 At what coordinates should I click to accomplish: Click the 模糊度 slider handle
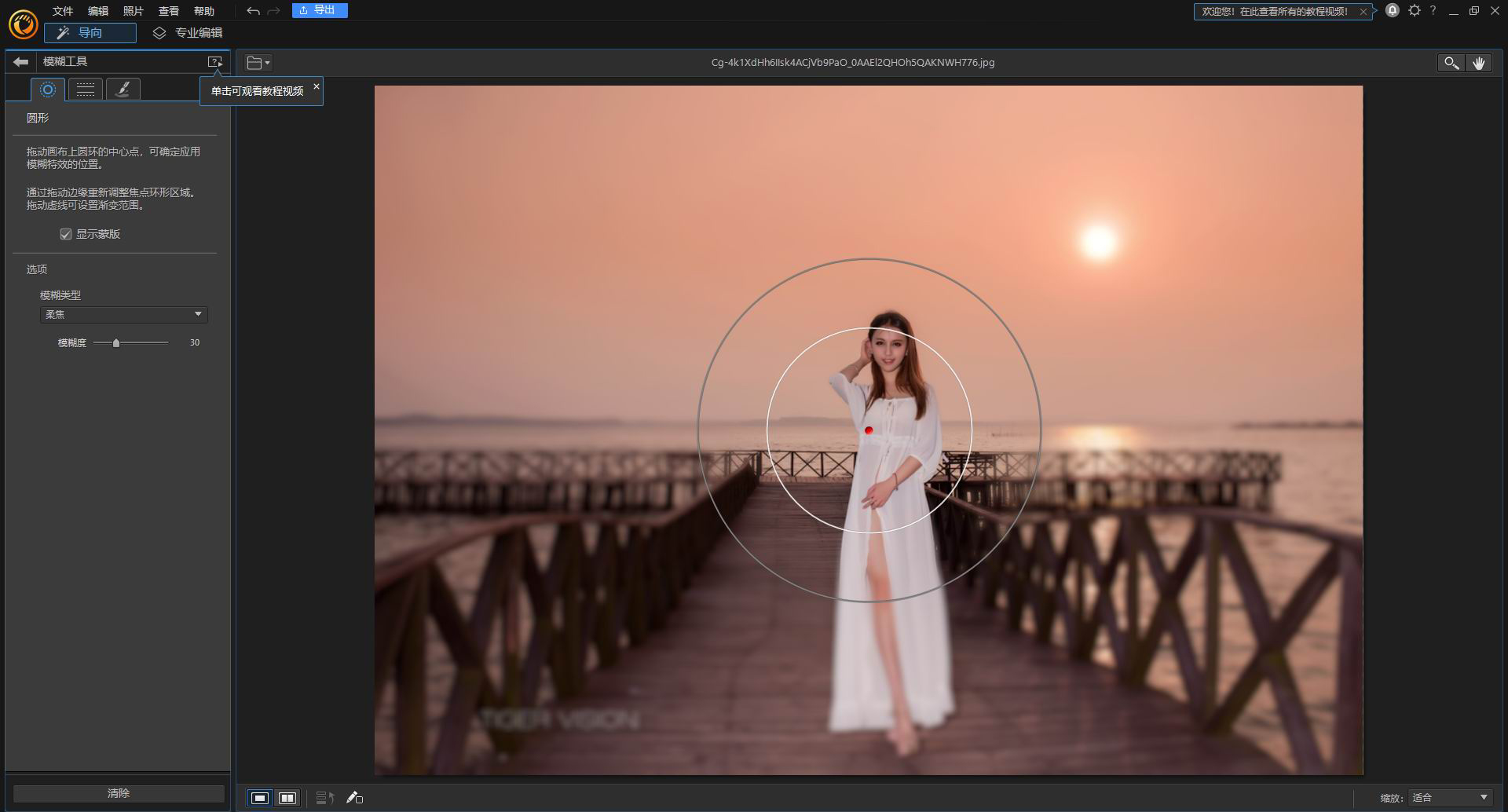point(116,342)
